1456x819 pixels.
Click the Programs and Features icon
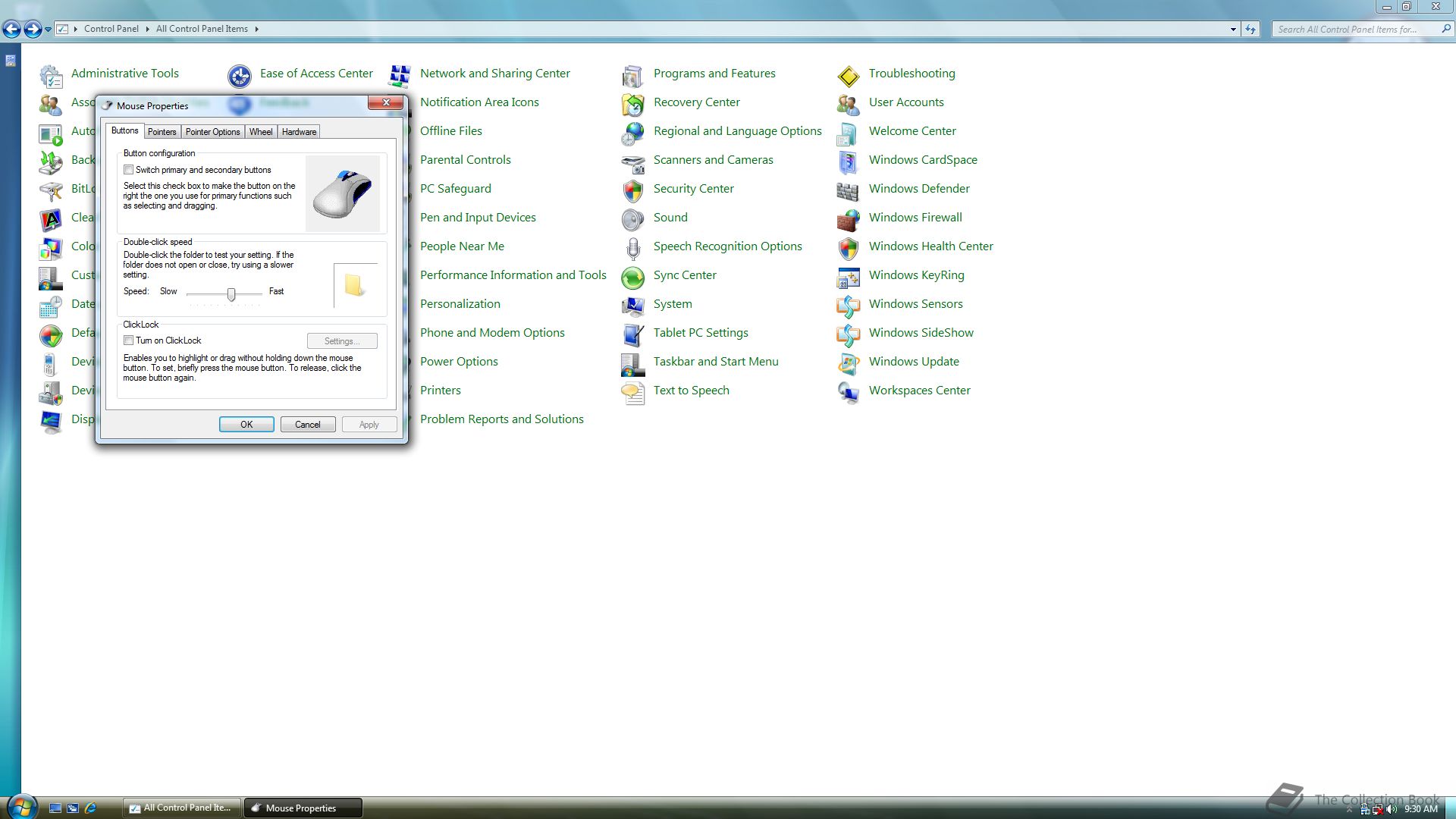tap(632, 75)
